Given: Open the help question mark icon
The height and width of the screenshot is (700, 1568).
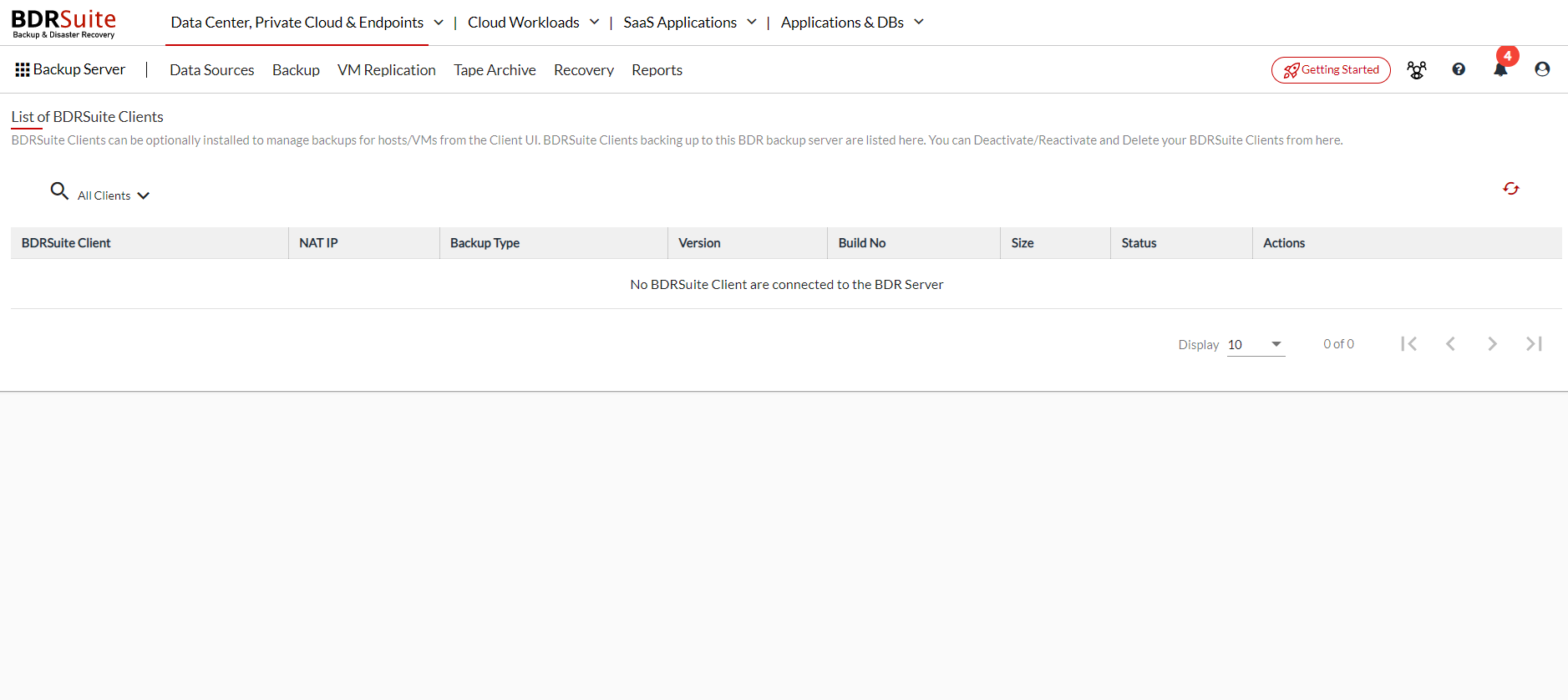Looking at the screenshot, I should (x=1459, y=69).
